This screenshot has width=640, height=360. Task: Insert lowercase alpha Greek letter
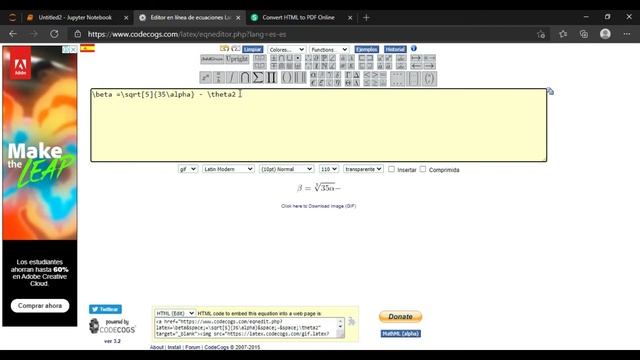(x=313, y=75)
